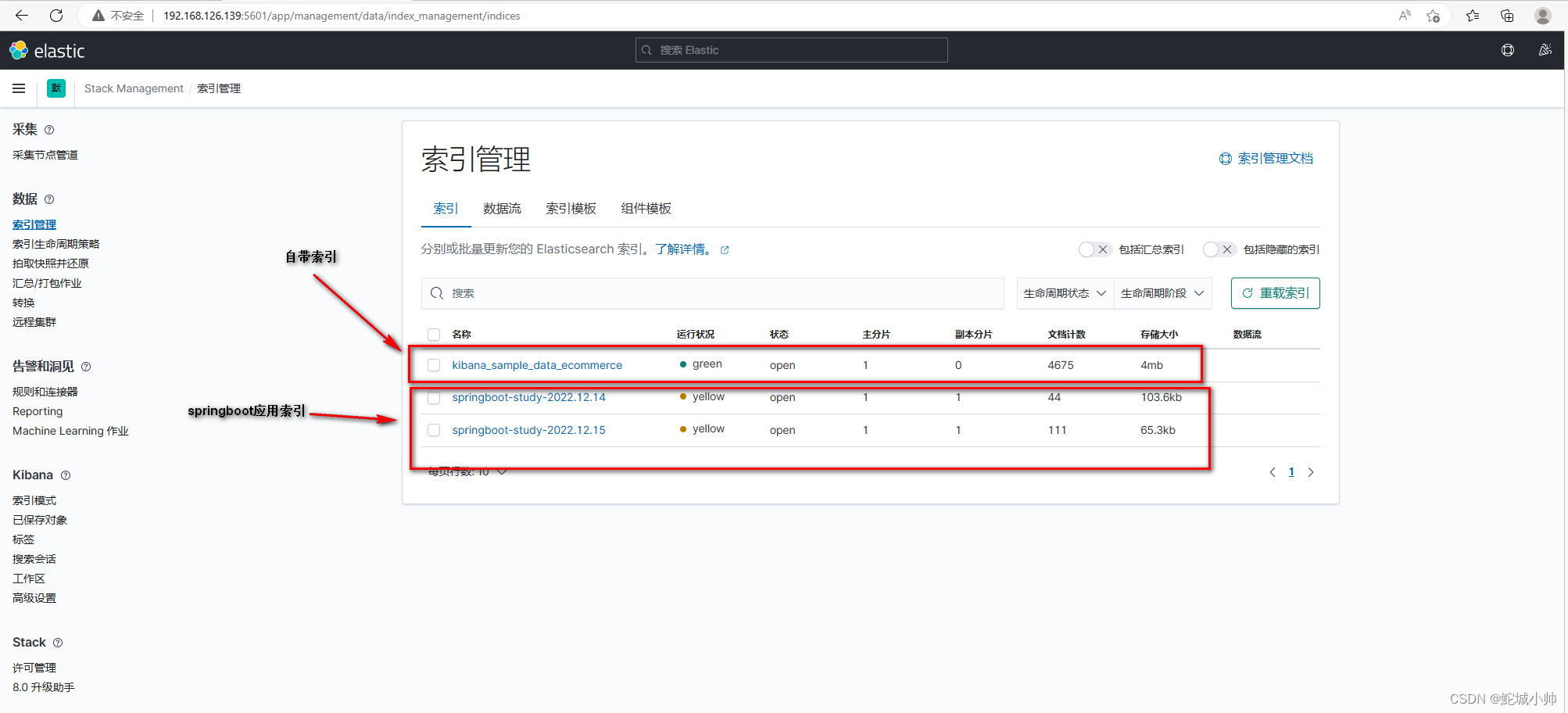The image size is (1568, 713).
Task: Sort table by 文档计数 column header
Action: [1066, 335]
